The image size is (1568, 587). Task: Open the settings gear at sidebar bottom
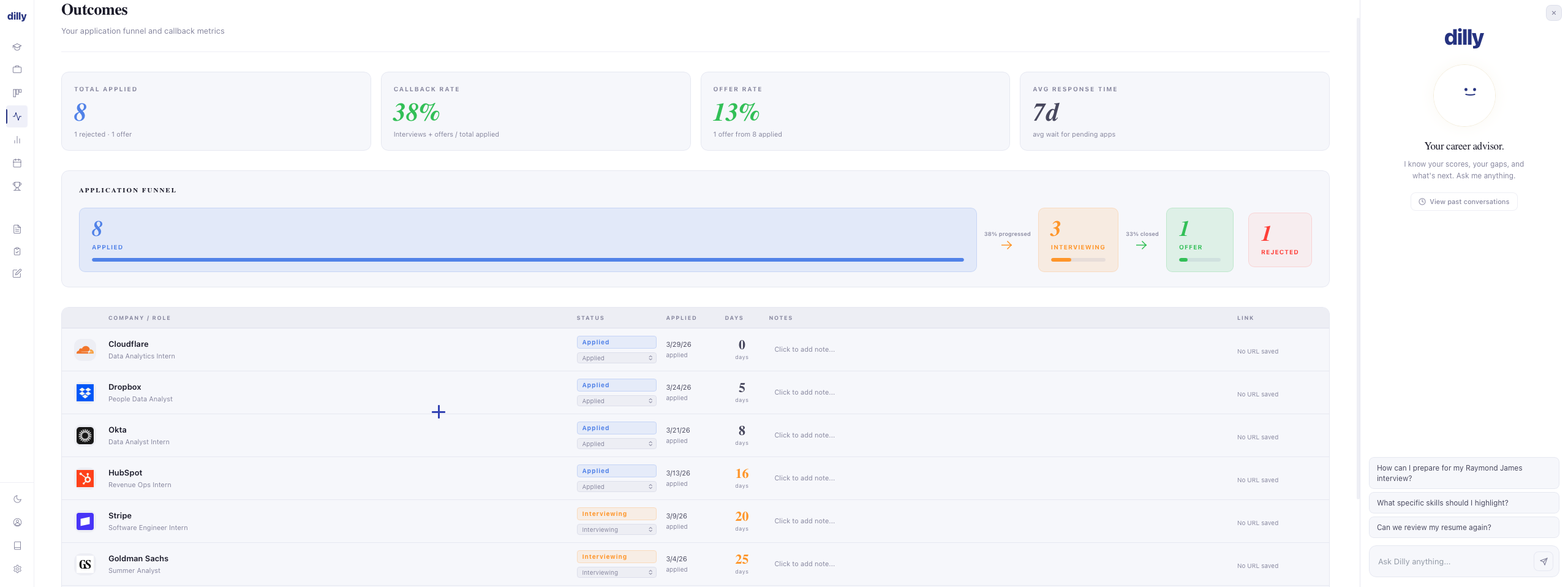point(17,569)
